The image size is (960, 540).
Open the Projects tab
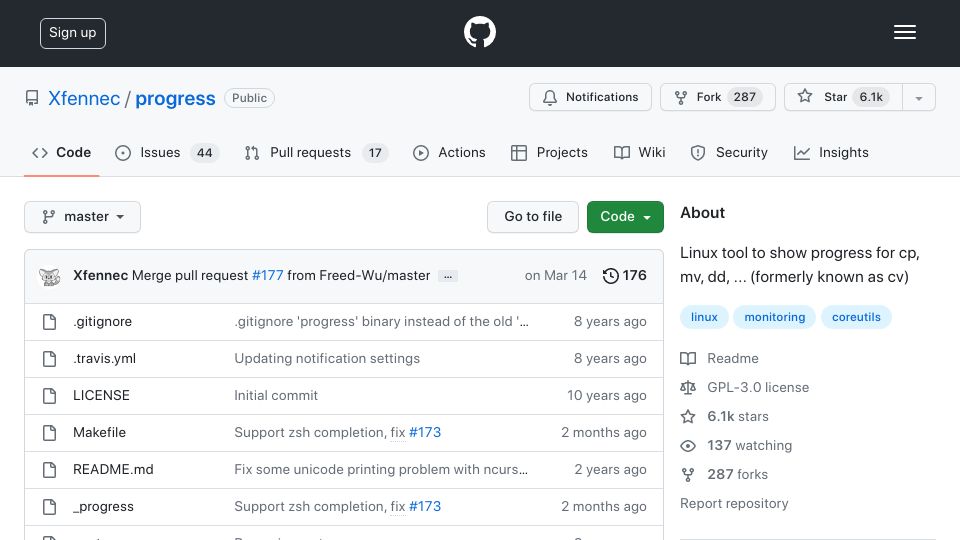[549, 152]
